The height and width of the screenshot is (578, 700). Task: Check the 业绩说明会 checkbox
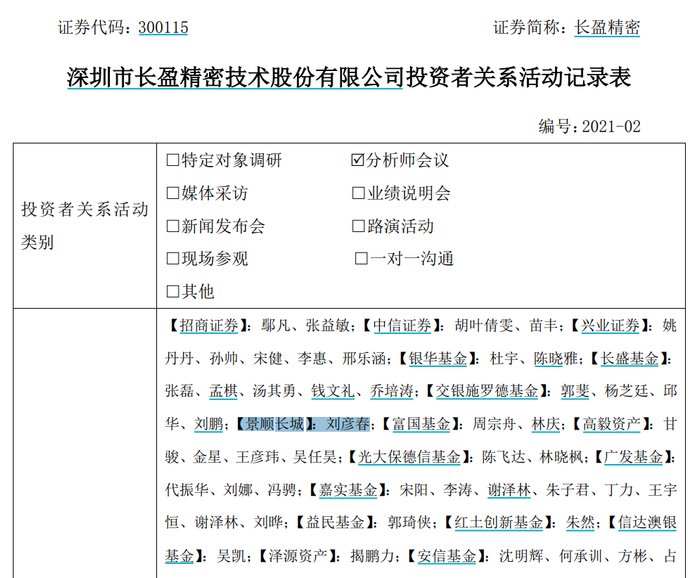(358, 193)
